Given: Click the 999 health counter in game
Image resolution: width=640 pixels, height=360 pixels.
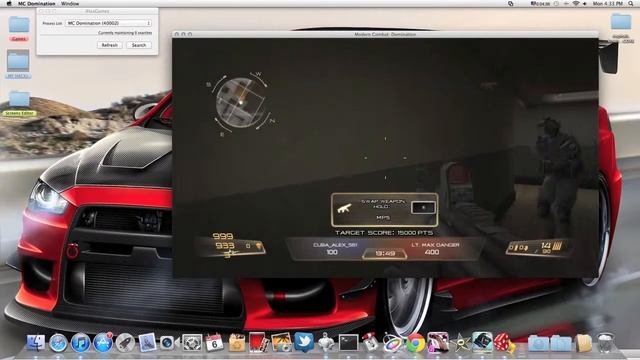Looking at the screenshot, I should coord(223,236).
